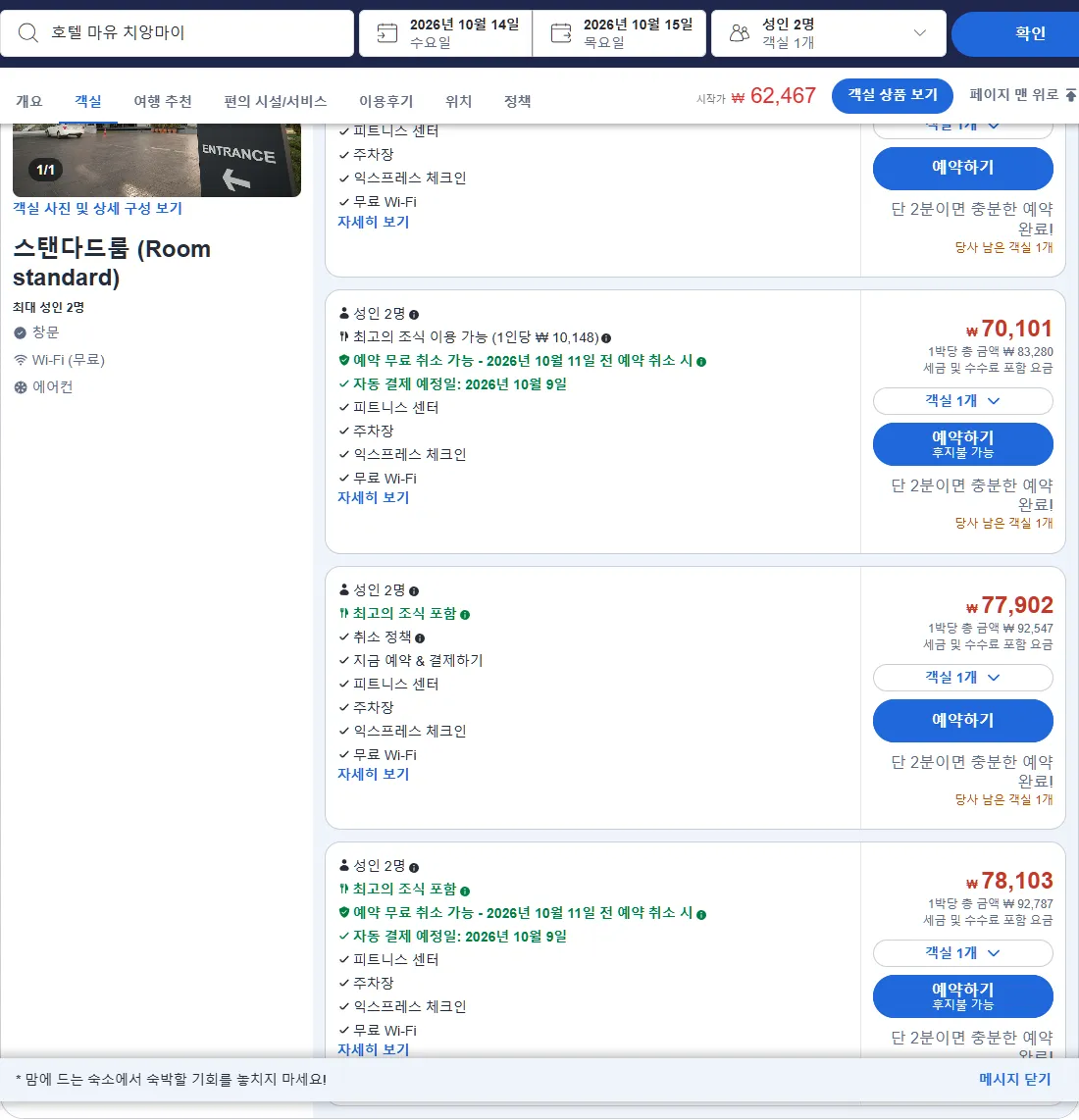Click info icon by 성인 2명 in ₩77,902 offer
This screenshot has height=1120, width=1079.
pyautogui.click(x=414, y=590)
